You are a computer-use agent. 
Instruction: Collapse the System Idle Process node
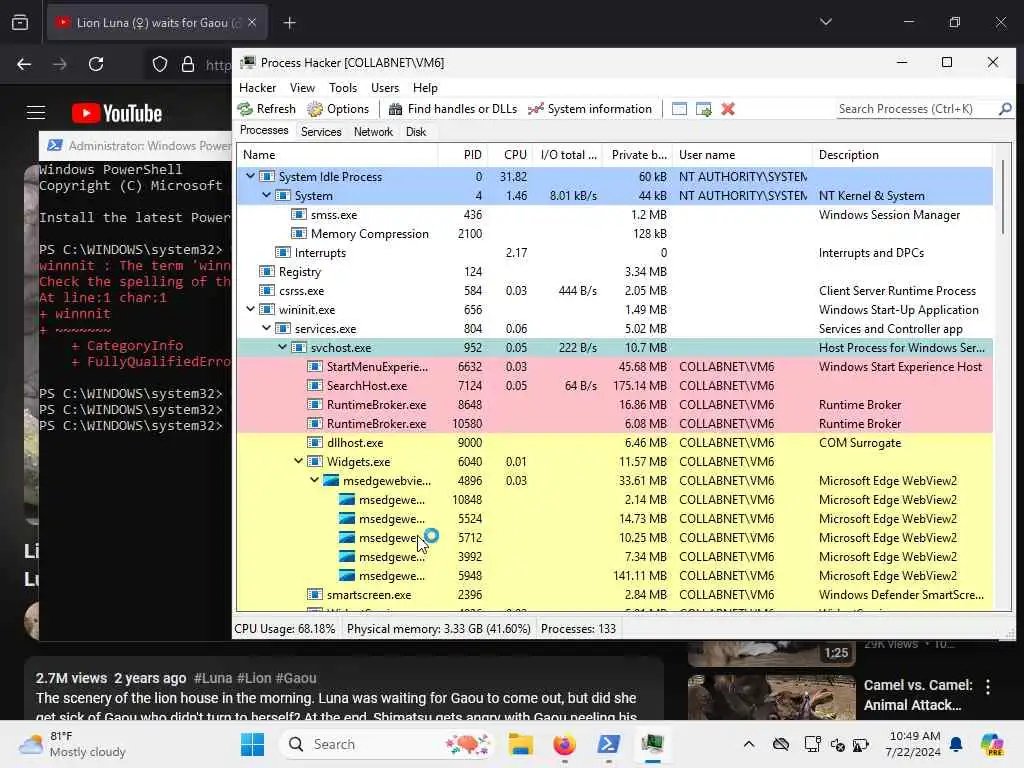point(250,176)
